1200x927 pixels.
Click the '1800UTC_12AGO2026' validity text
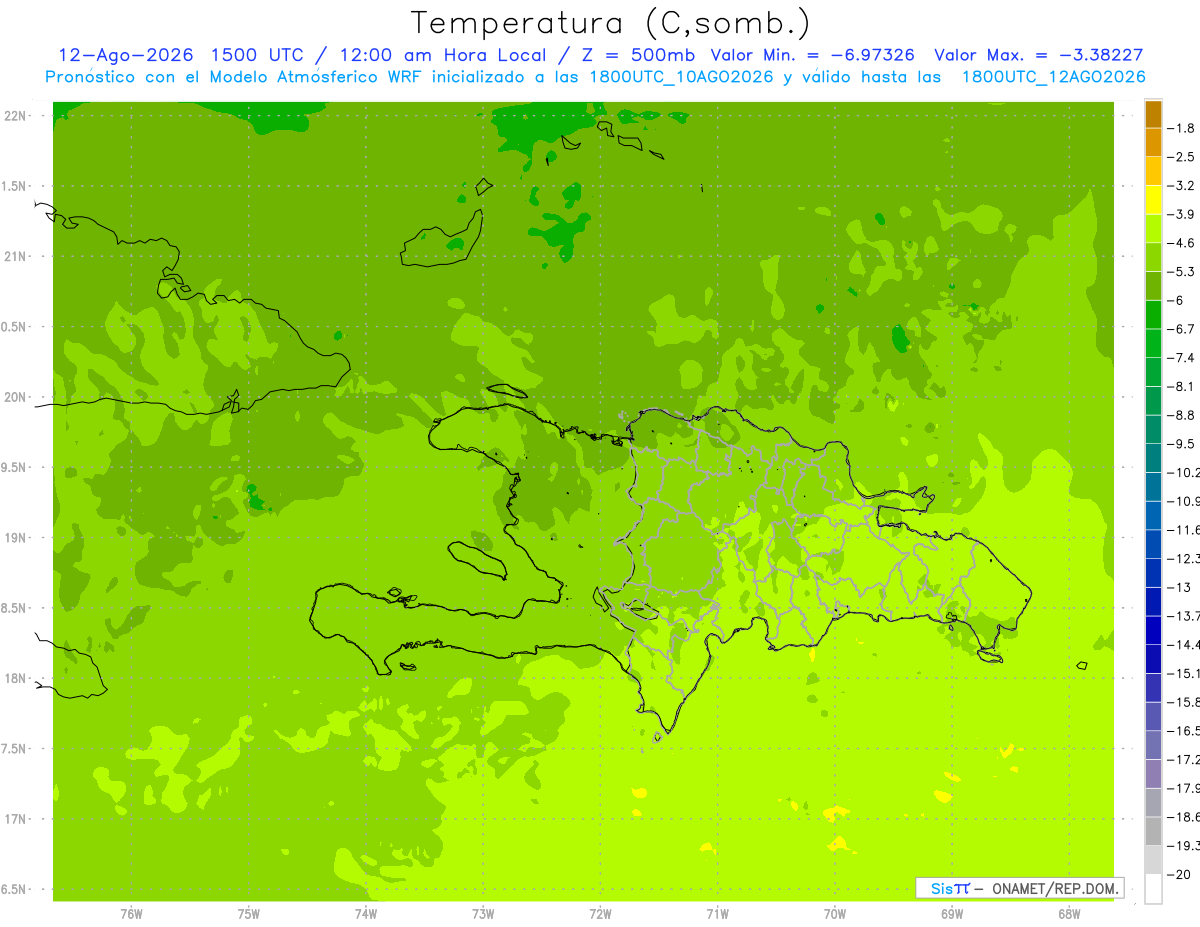(x=1053, y=77)
